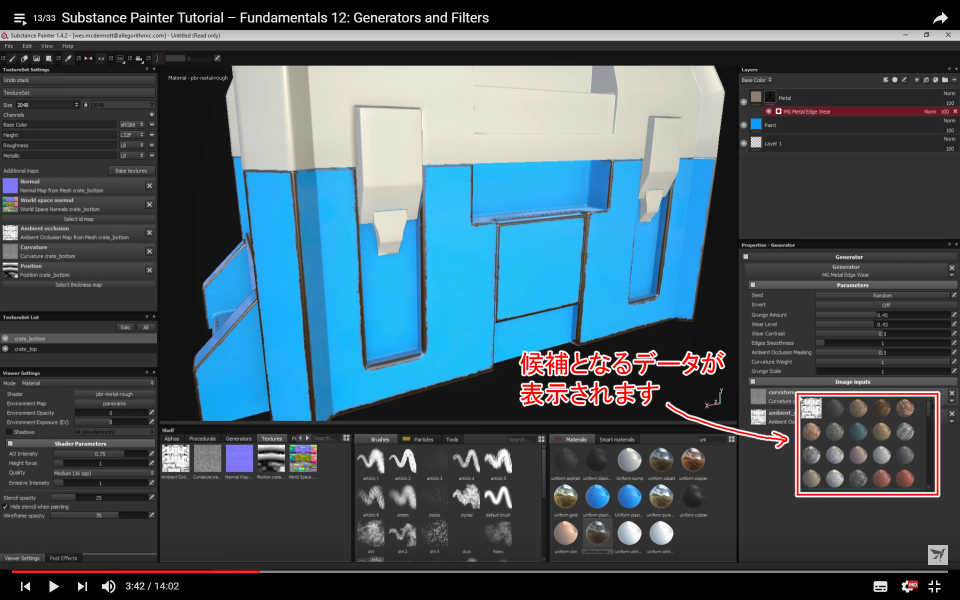
Task: Open the Size 2048 dropdown
Action: tap(48, 105)
